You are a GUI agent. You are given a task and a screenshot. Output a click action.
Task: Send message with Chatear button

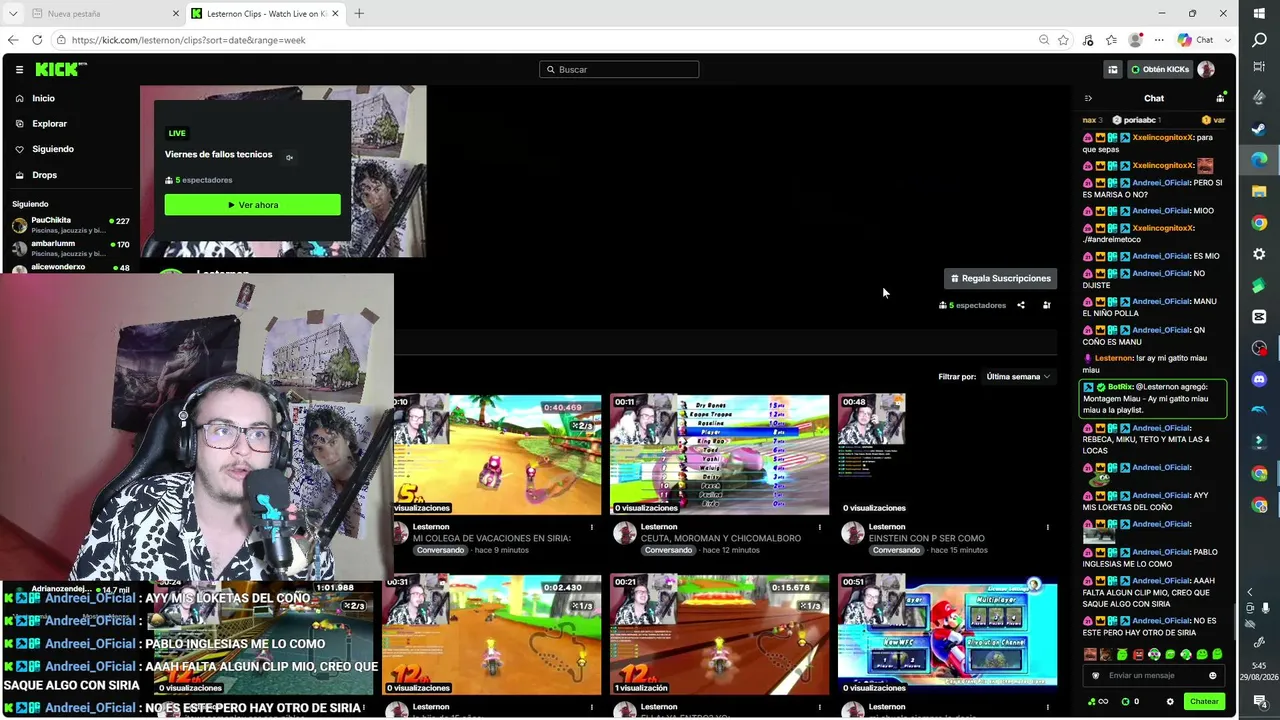1204,701
